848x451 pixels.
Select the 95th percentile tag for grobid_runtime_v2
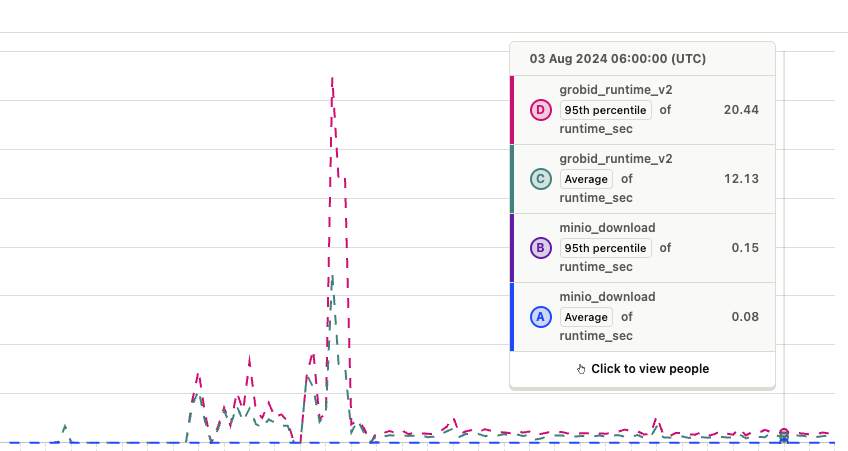click(605, 110)
